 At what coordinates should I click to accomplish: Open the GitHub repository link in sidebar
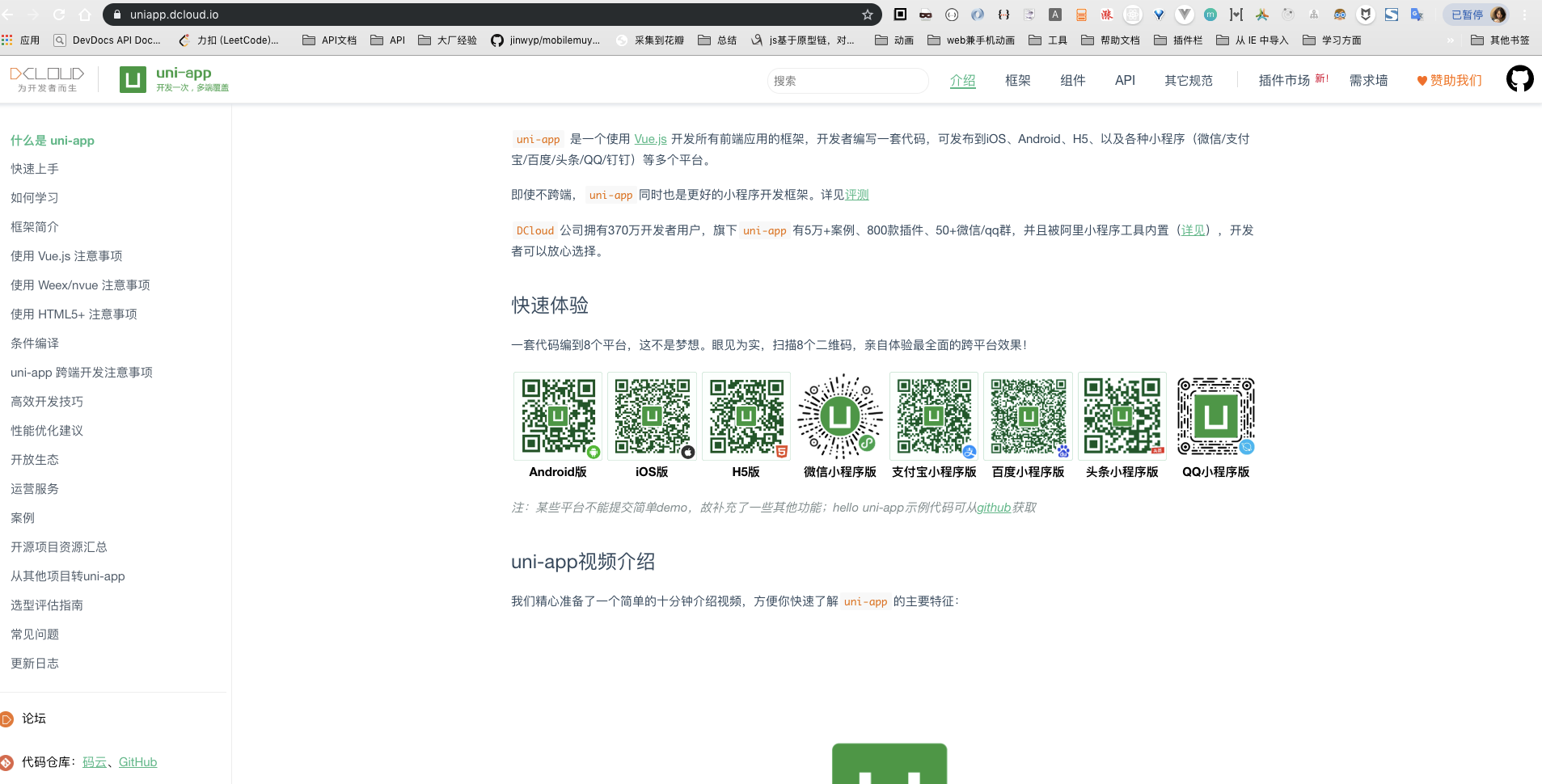137,762
